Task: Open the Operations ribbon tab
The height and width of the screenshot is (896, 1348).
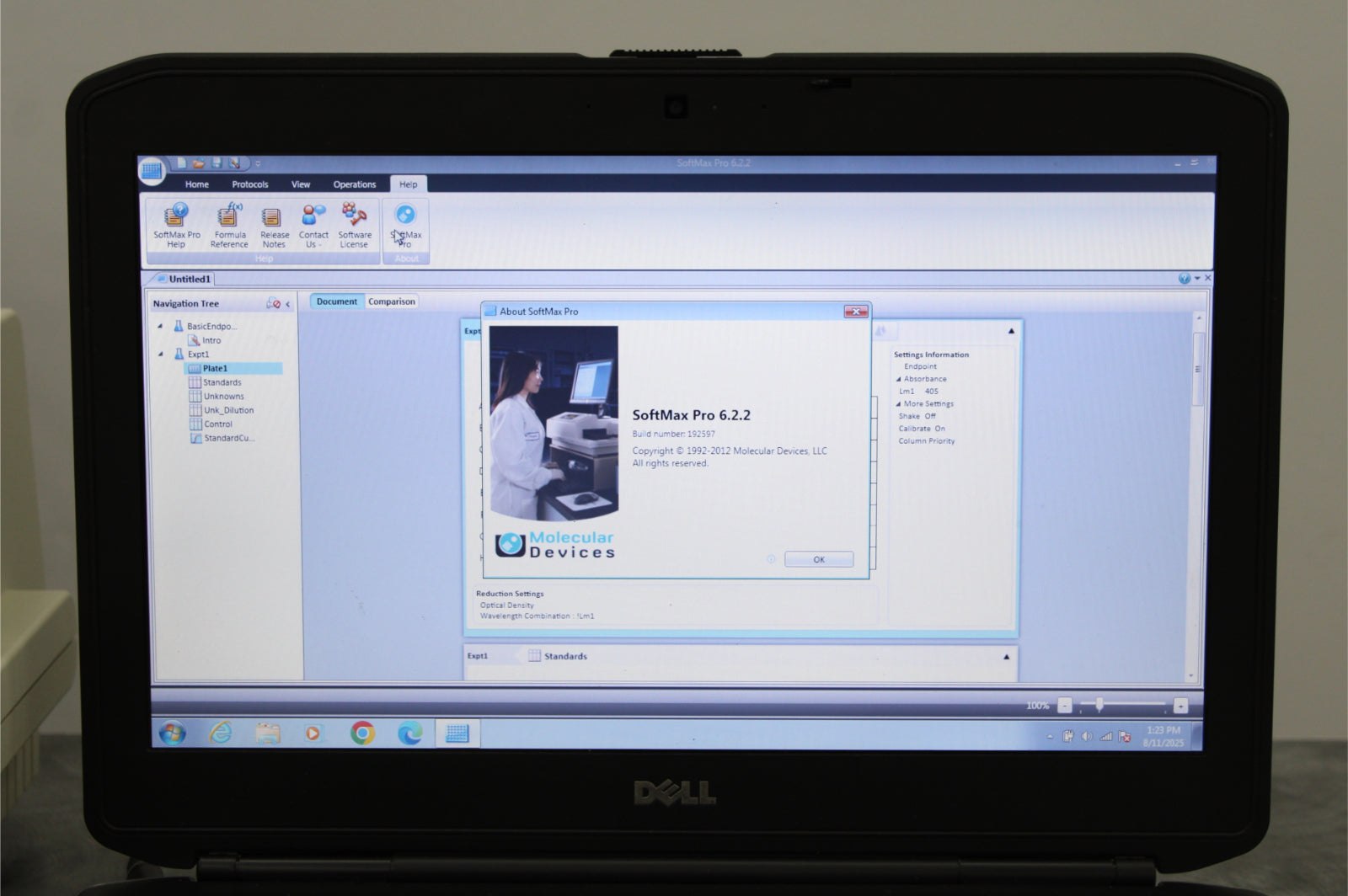Action: click(354, 184)
